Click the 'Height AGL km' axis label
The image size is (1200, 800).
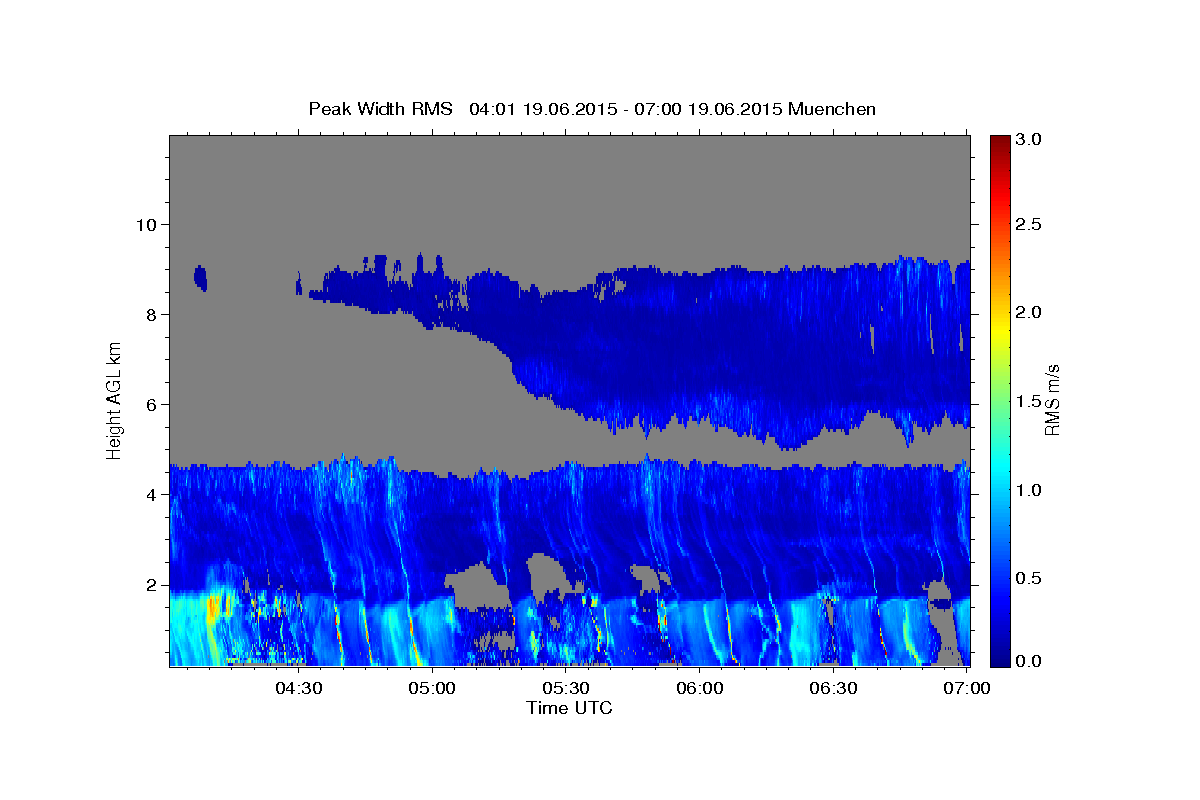(114, 400)
